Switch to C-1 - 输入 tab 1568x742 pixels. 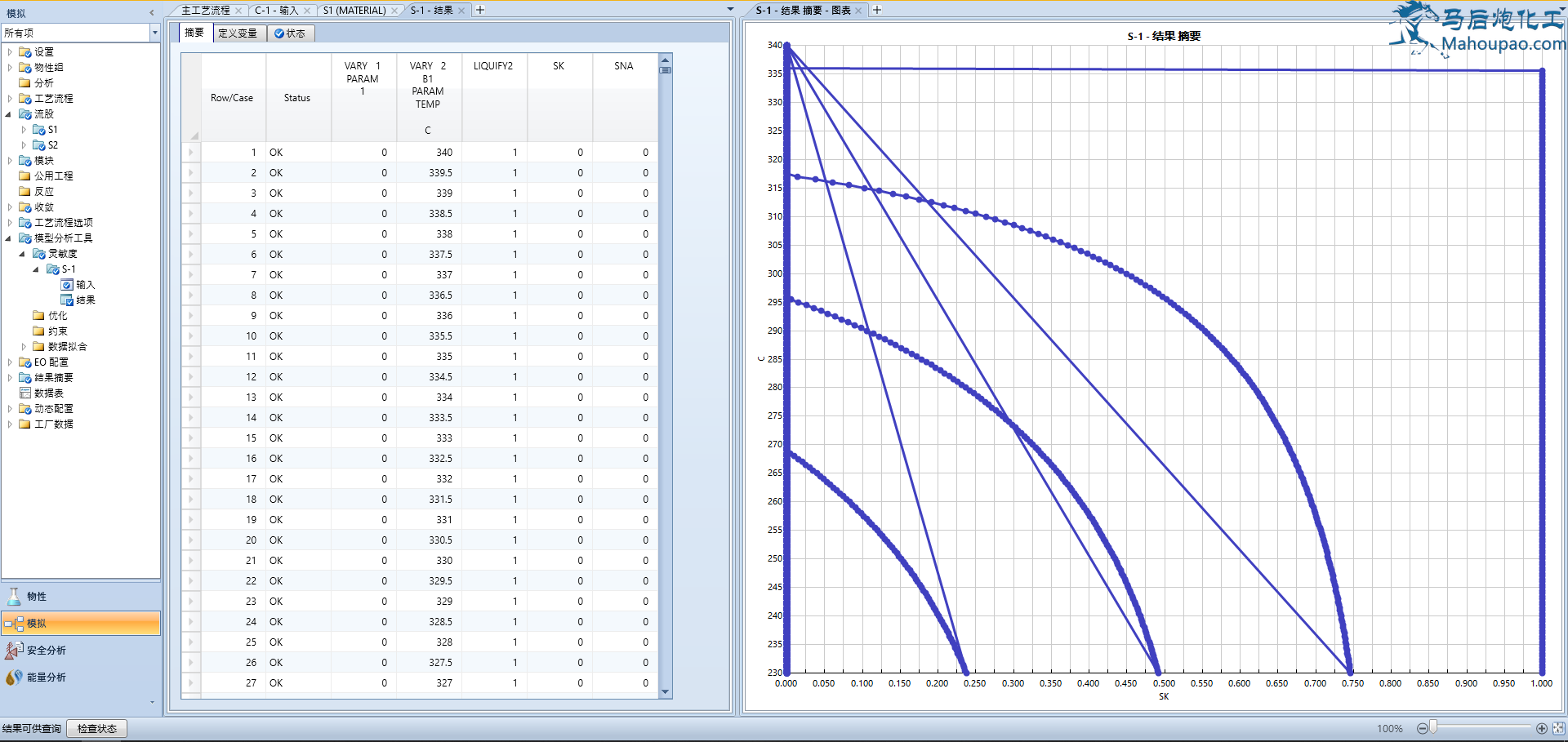point(276,10)
